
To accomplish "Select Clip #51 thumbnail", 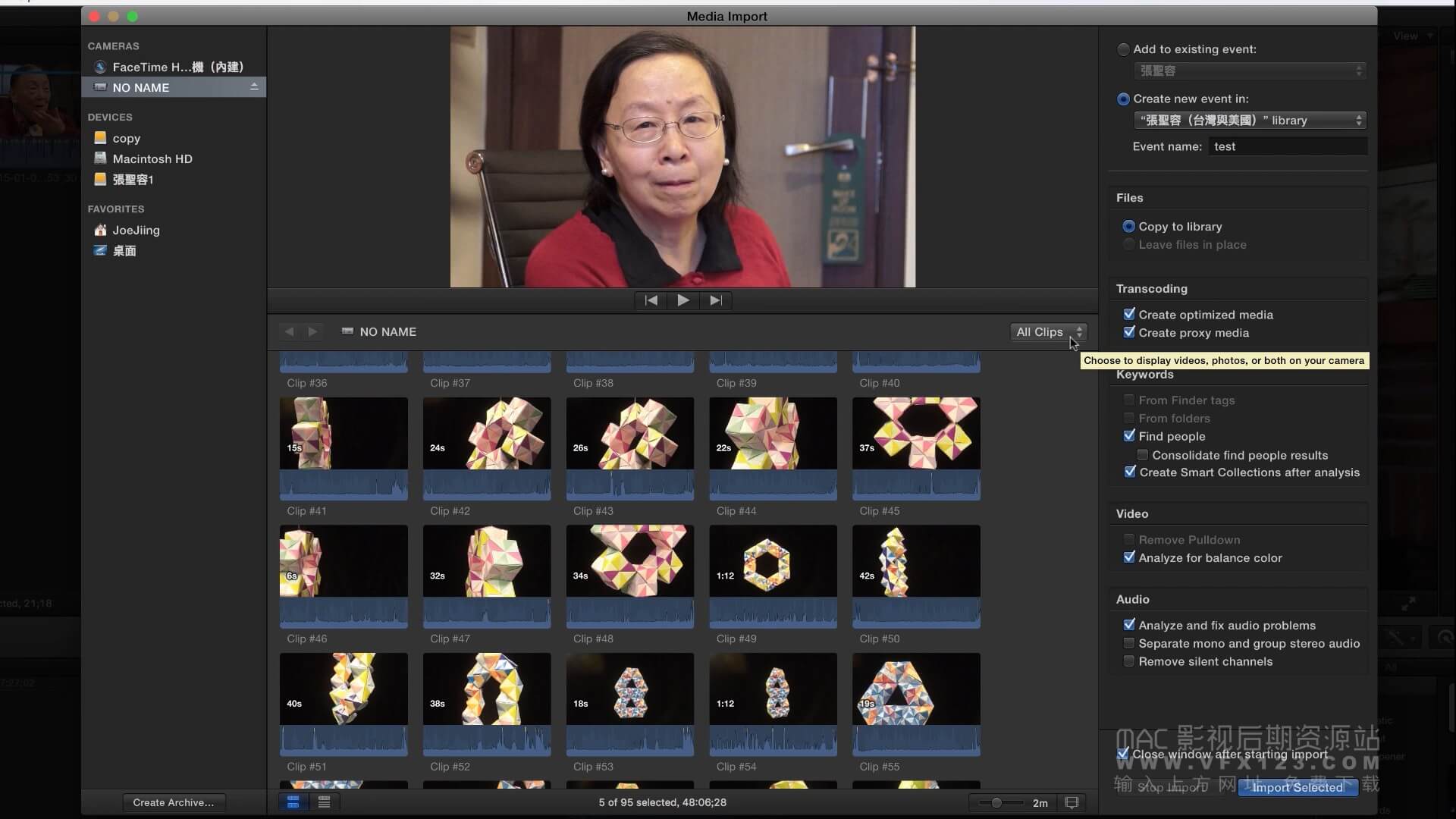I will 344,704.
